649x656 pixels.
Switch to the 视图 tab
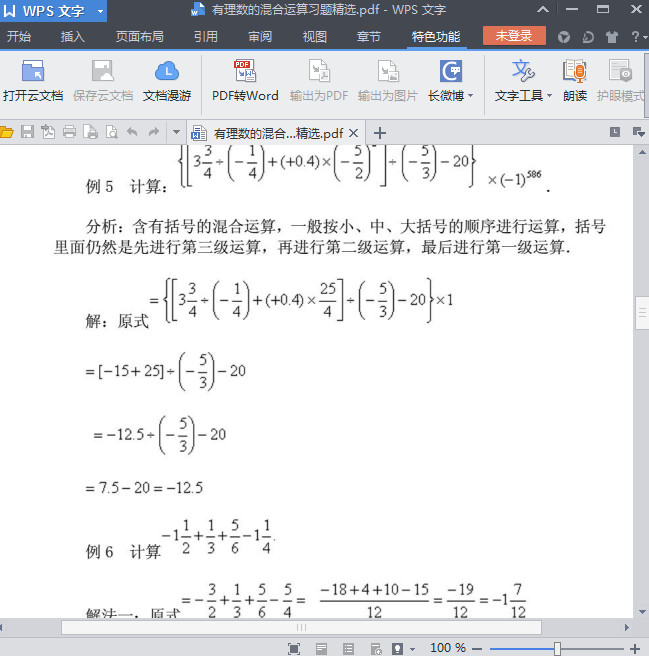[x=314, y=36]
